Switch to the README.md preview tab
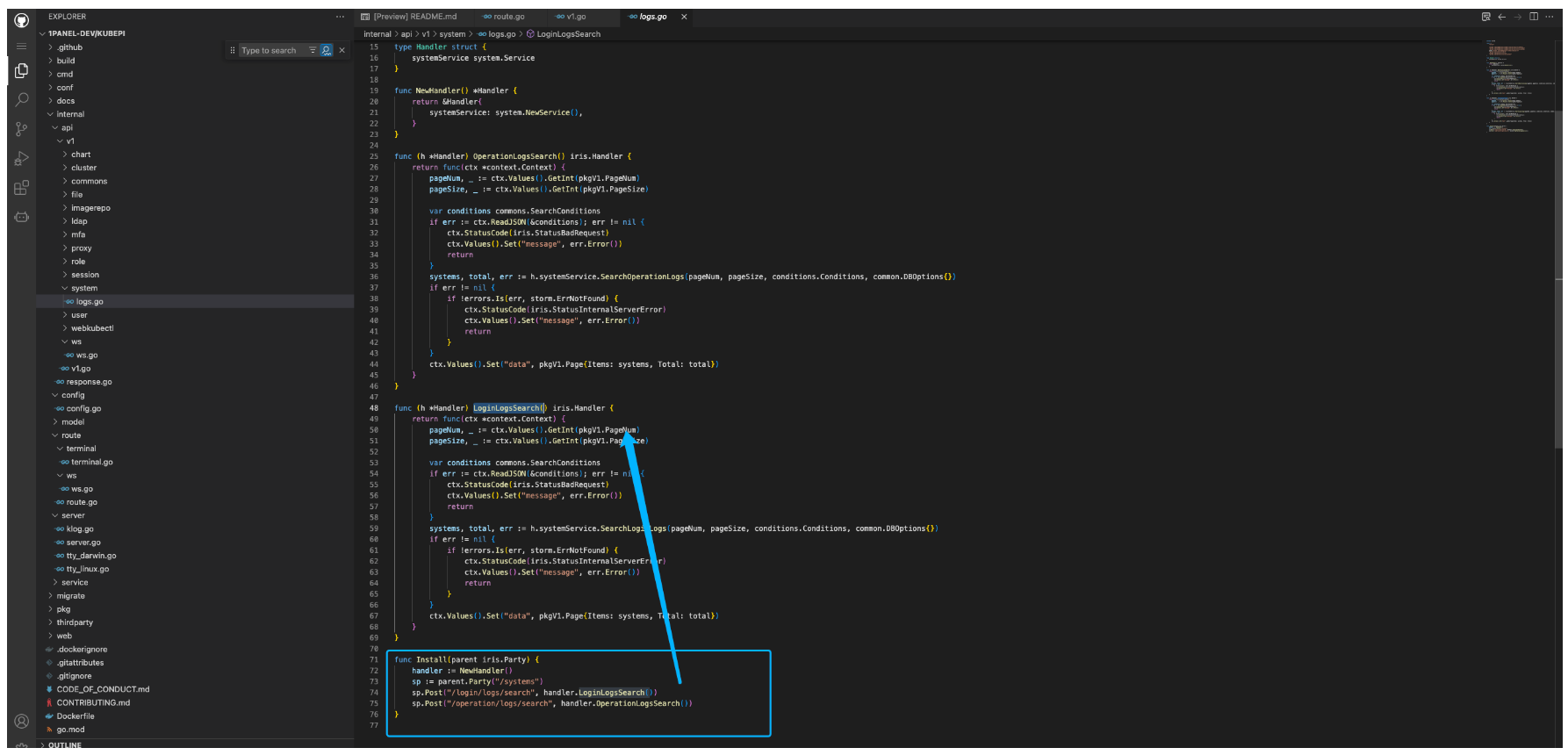 tap(414, 17)
